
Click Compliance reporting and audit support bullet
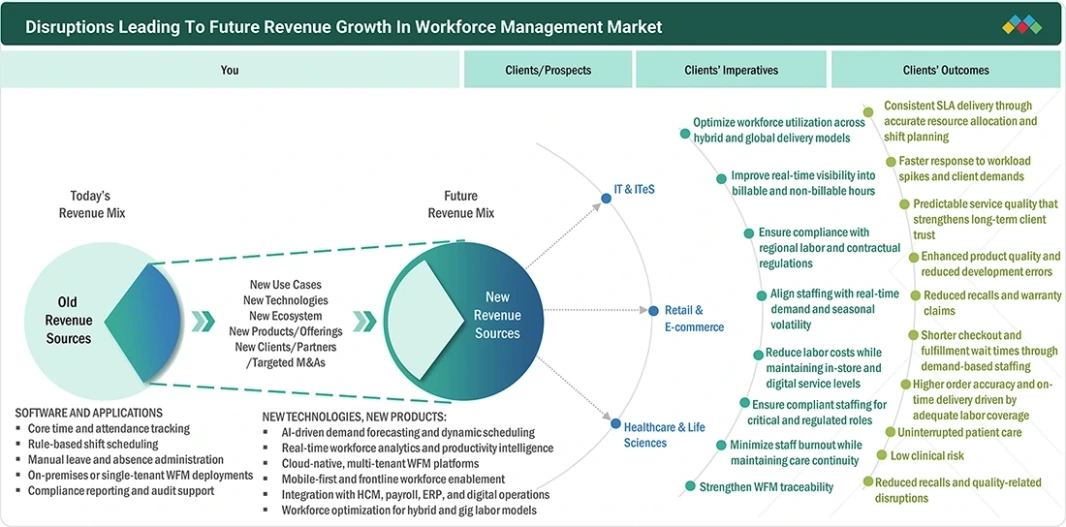pos(122,490)
